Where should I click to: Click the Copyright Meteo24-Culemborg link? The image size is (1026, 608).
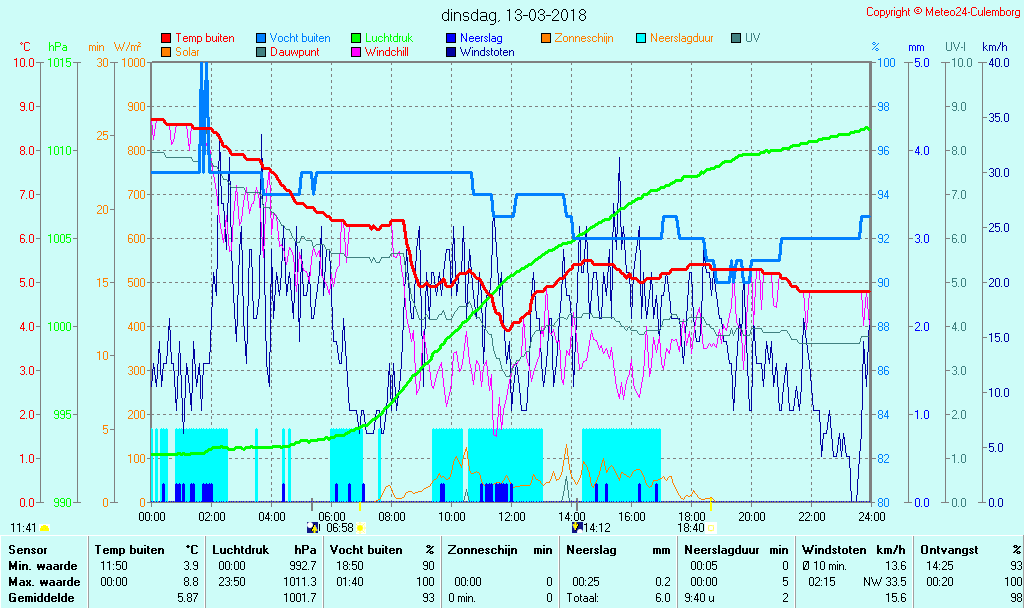942,12
